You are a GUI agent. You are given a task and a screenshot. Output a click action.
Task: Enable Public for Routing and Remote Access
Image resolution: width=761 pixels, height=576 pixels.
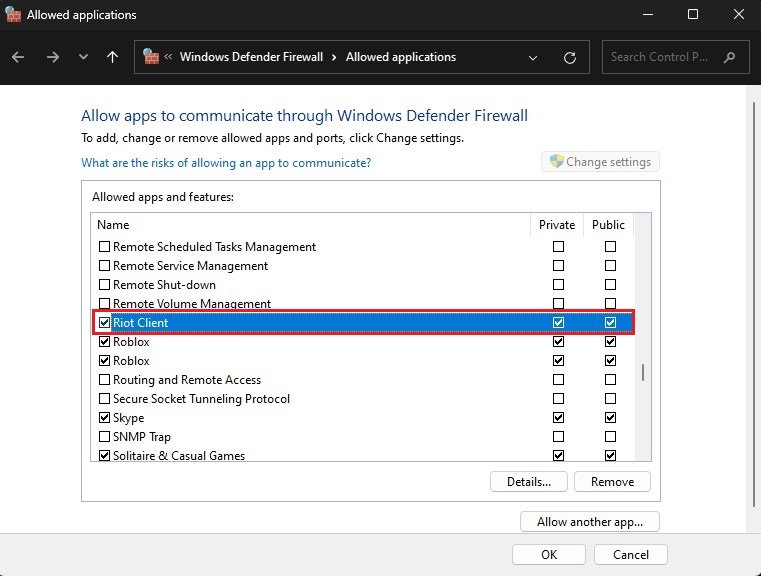[x=610, y=380]
